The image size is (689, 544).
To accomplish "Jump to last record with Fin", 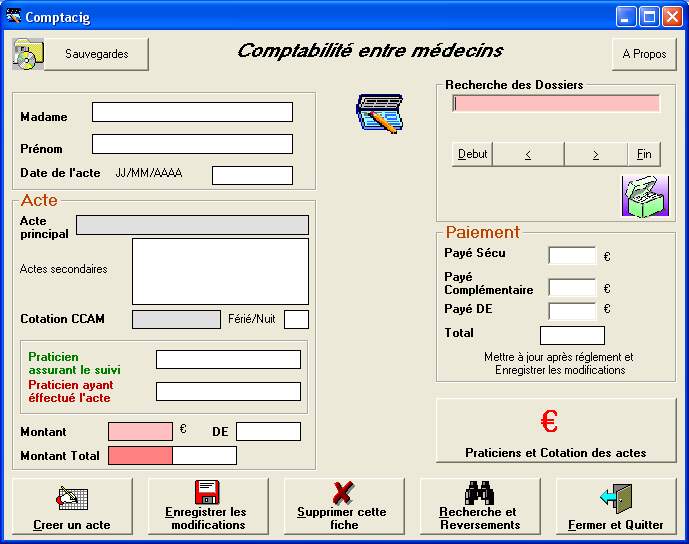I will 644,154.
